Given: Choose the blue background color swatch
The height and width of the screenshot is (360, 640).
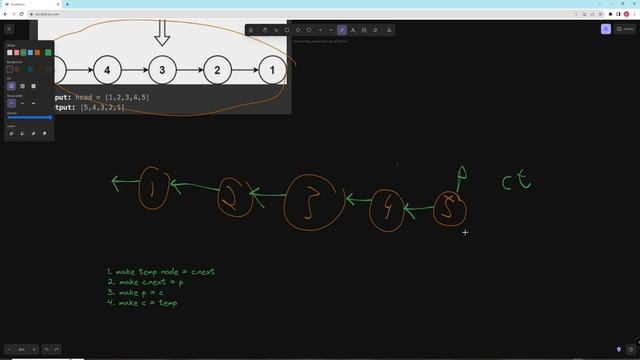Looking at the screenshot, I should coord(31,69).
